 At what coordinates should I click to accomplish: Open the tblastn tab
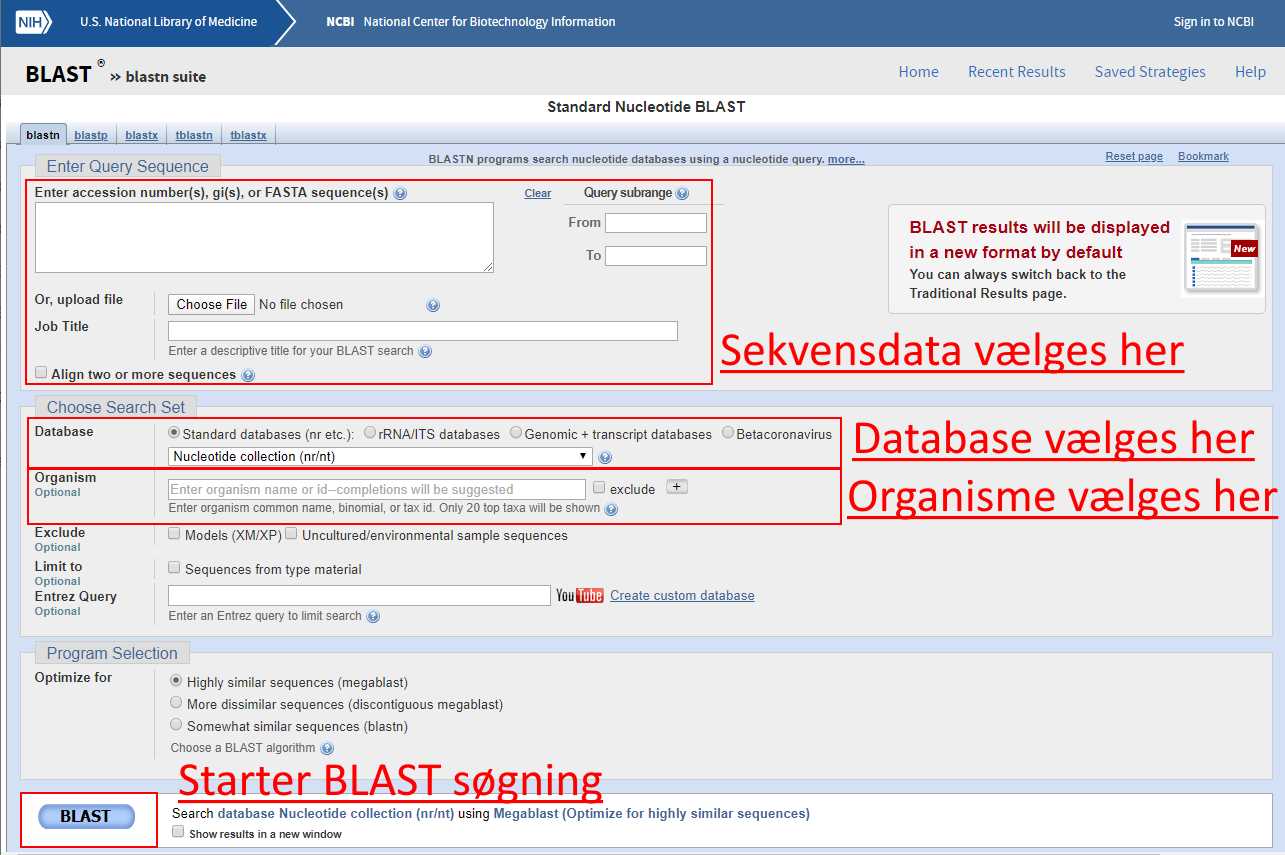click(194, 135)
